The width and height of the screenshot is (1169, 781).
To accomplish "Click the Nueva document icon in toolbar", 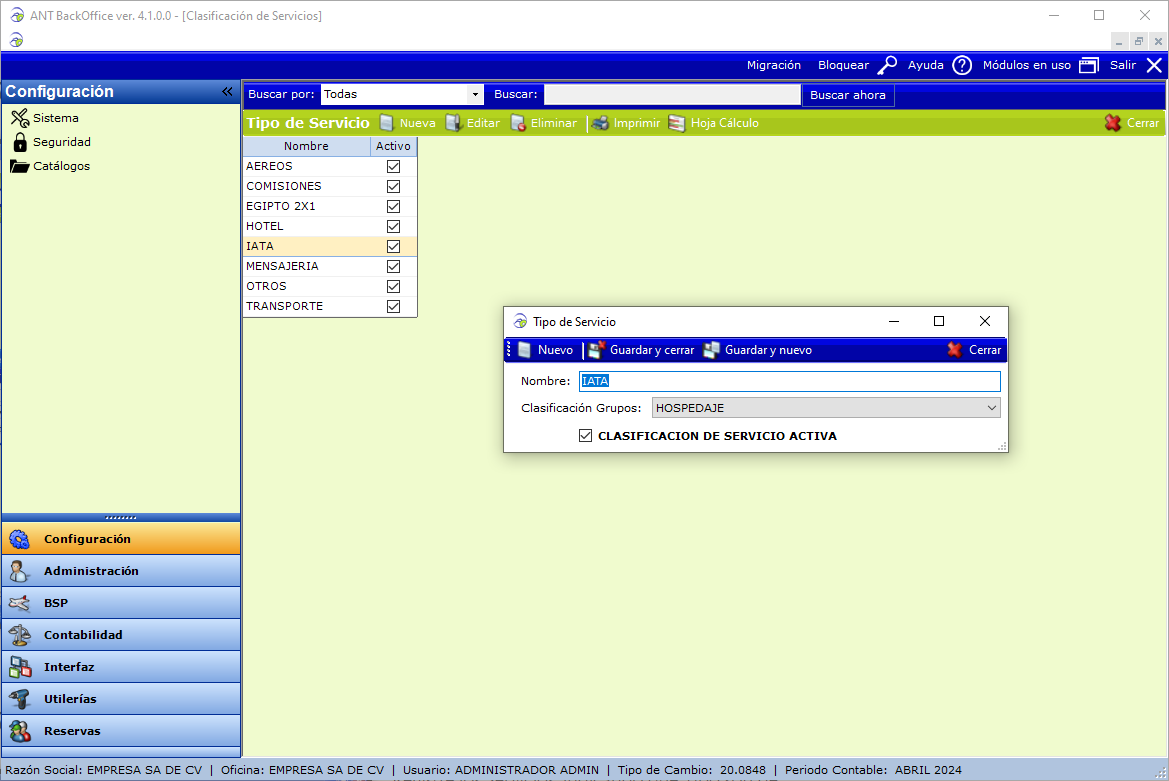I will tap(387, 123).
